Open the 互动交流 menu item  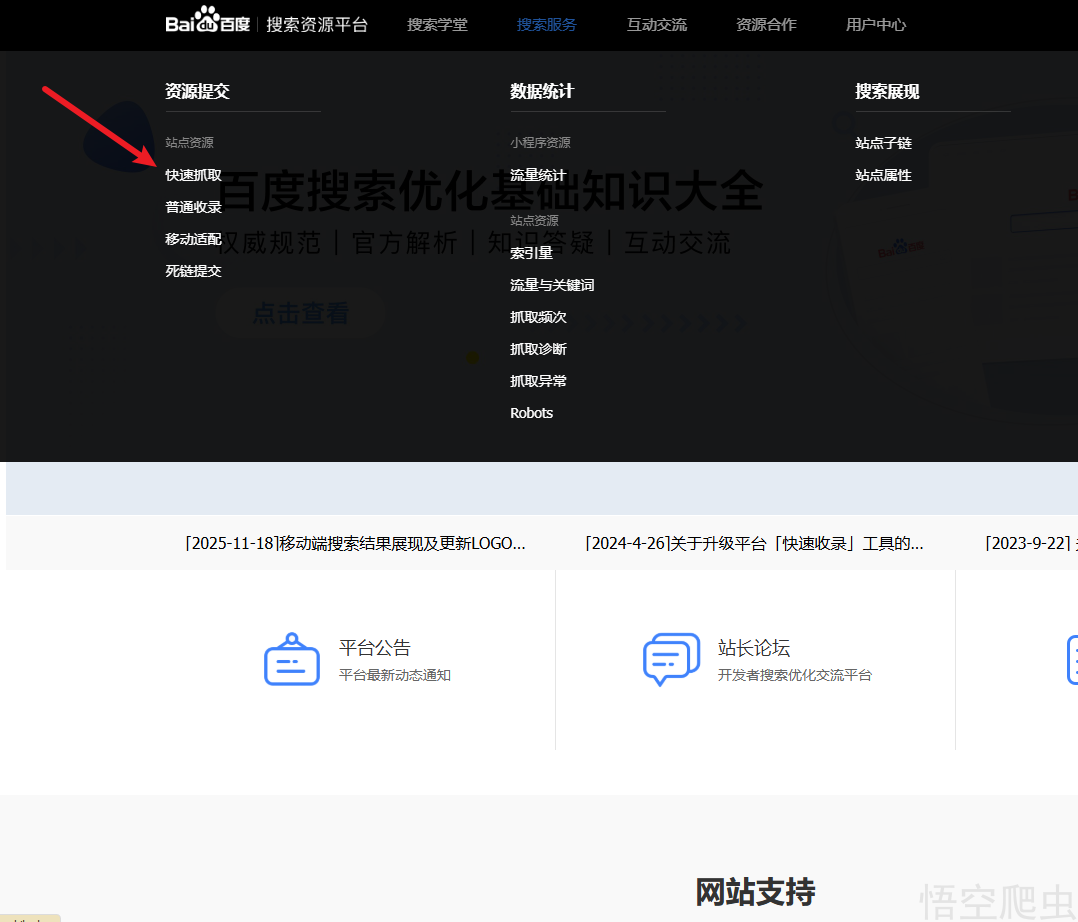click(656, 25)
